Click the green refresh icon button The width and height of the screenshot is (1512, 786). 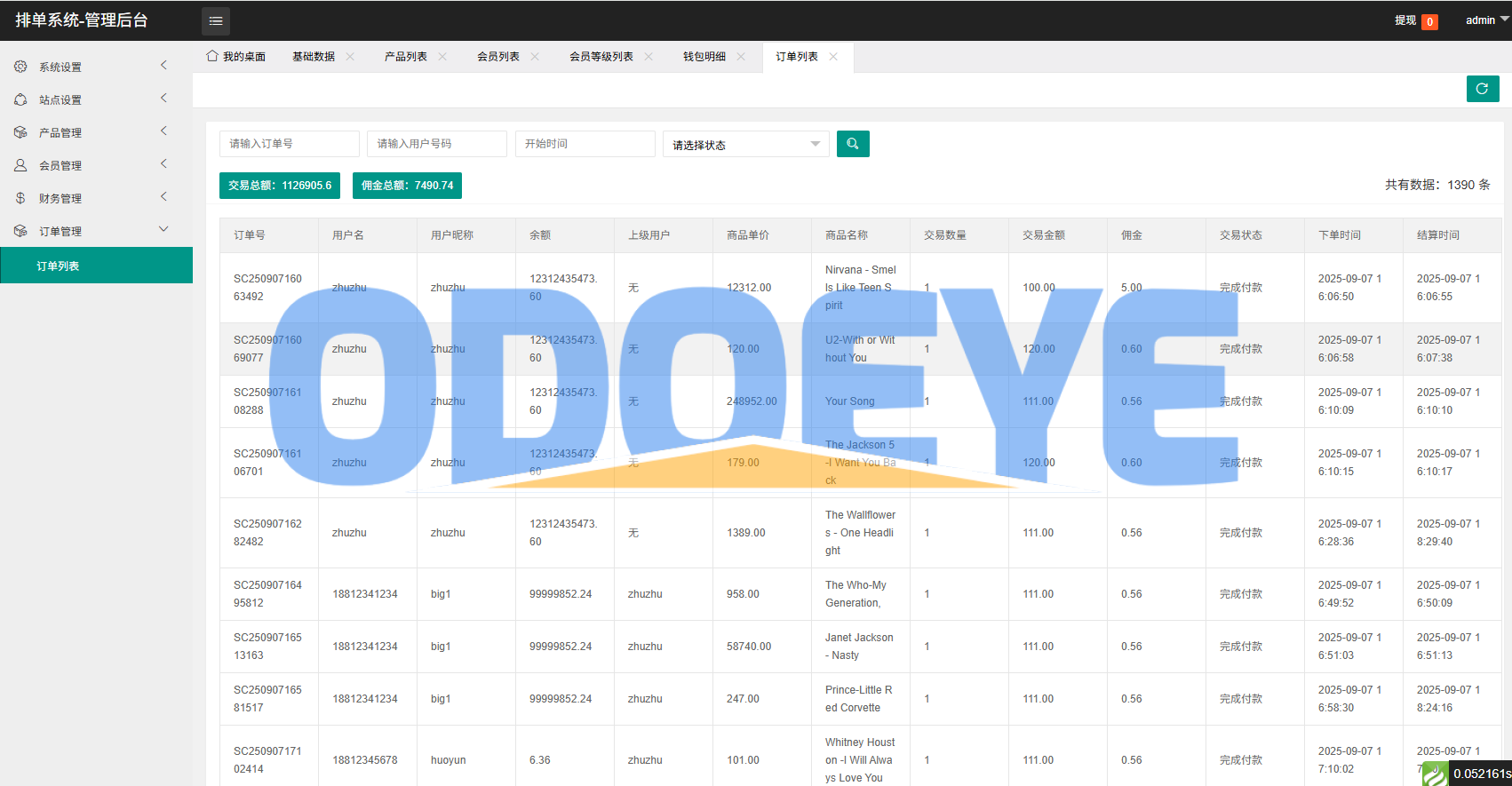pos(1482,89)
